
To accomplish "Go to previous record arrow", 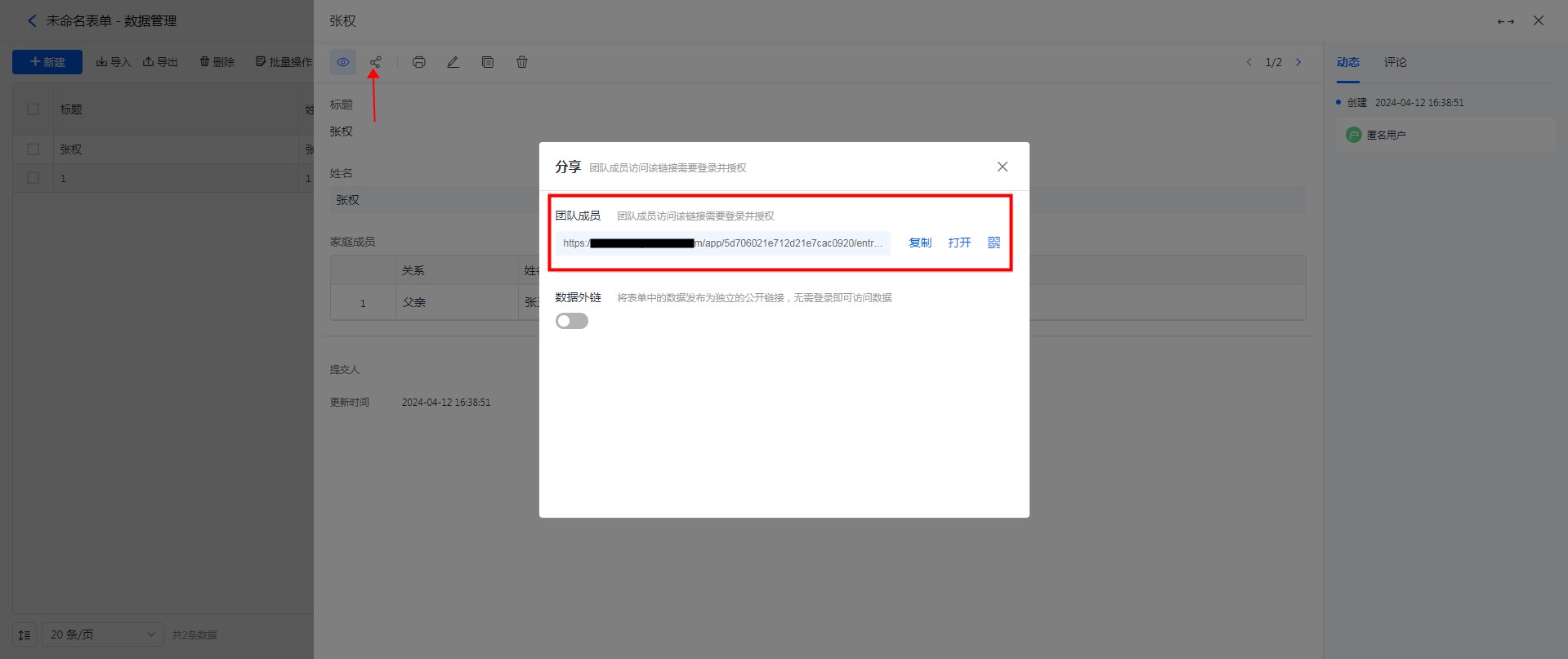I will tap(1249, 62).
